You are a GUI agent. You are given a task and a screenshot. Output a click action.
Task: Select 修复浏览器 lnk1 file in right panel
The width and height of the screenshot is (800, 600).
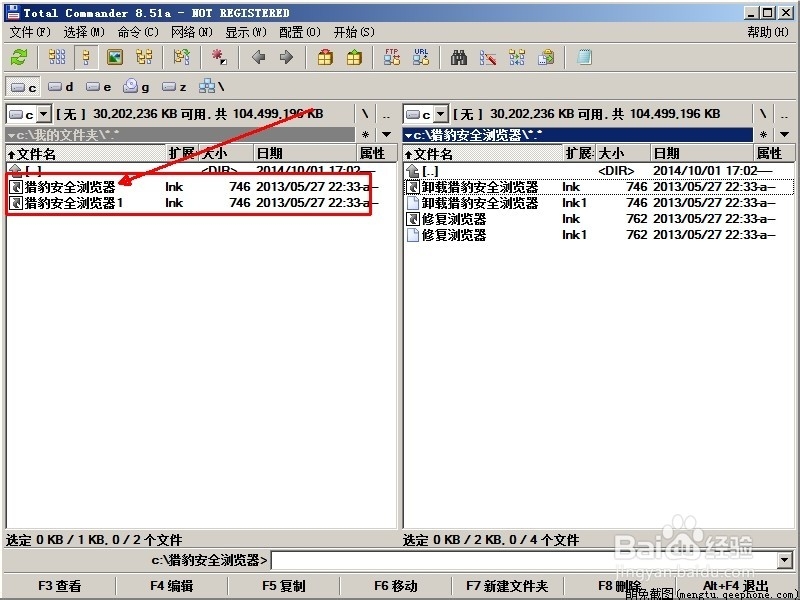tap(598, 235)
